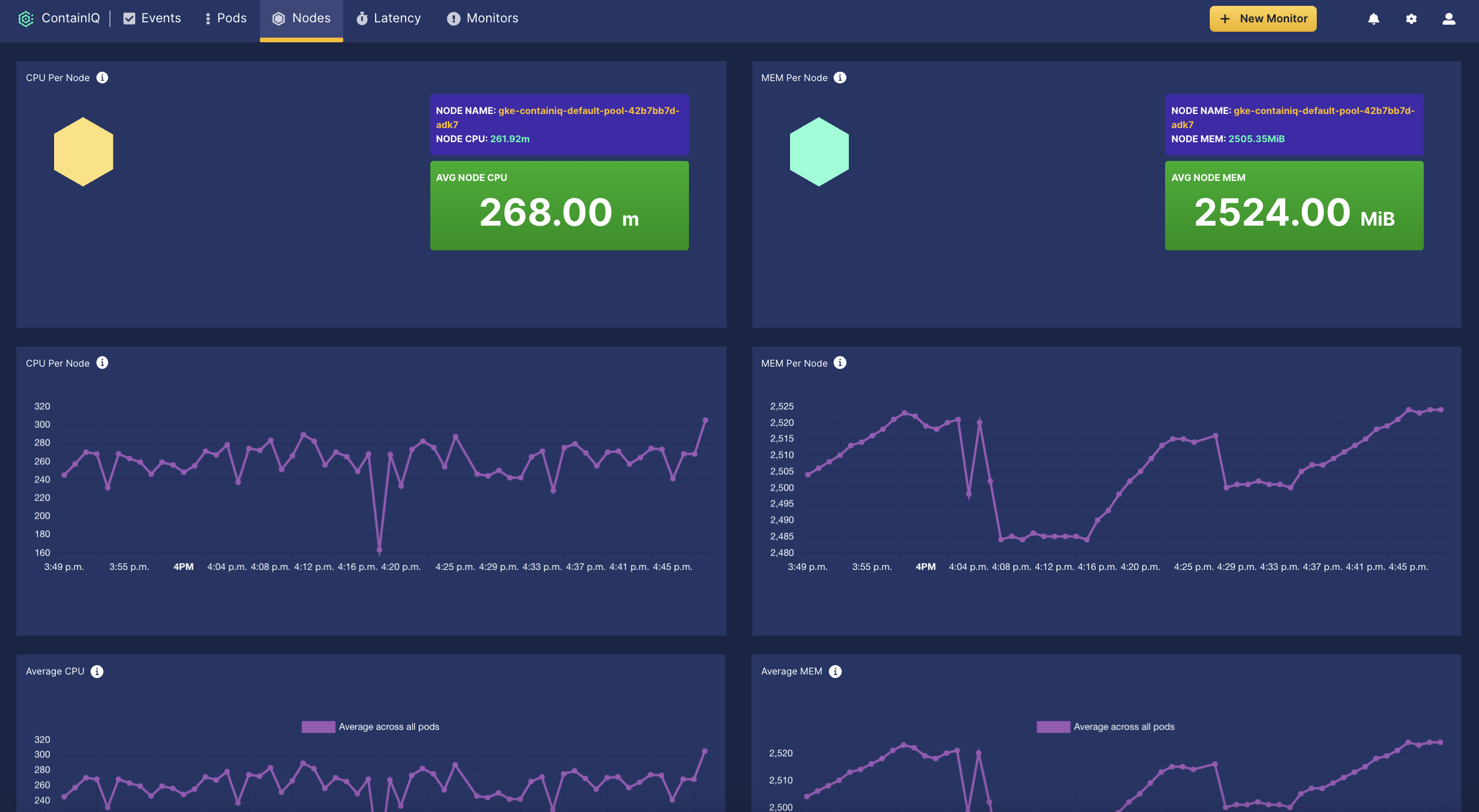The image size is (1479, 812).
Task: Select the green hexagon node in MEM panel
Action: point(820,151)
